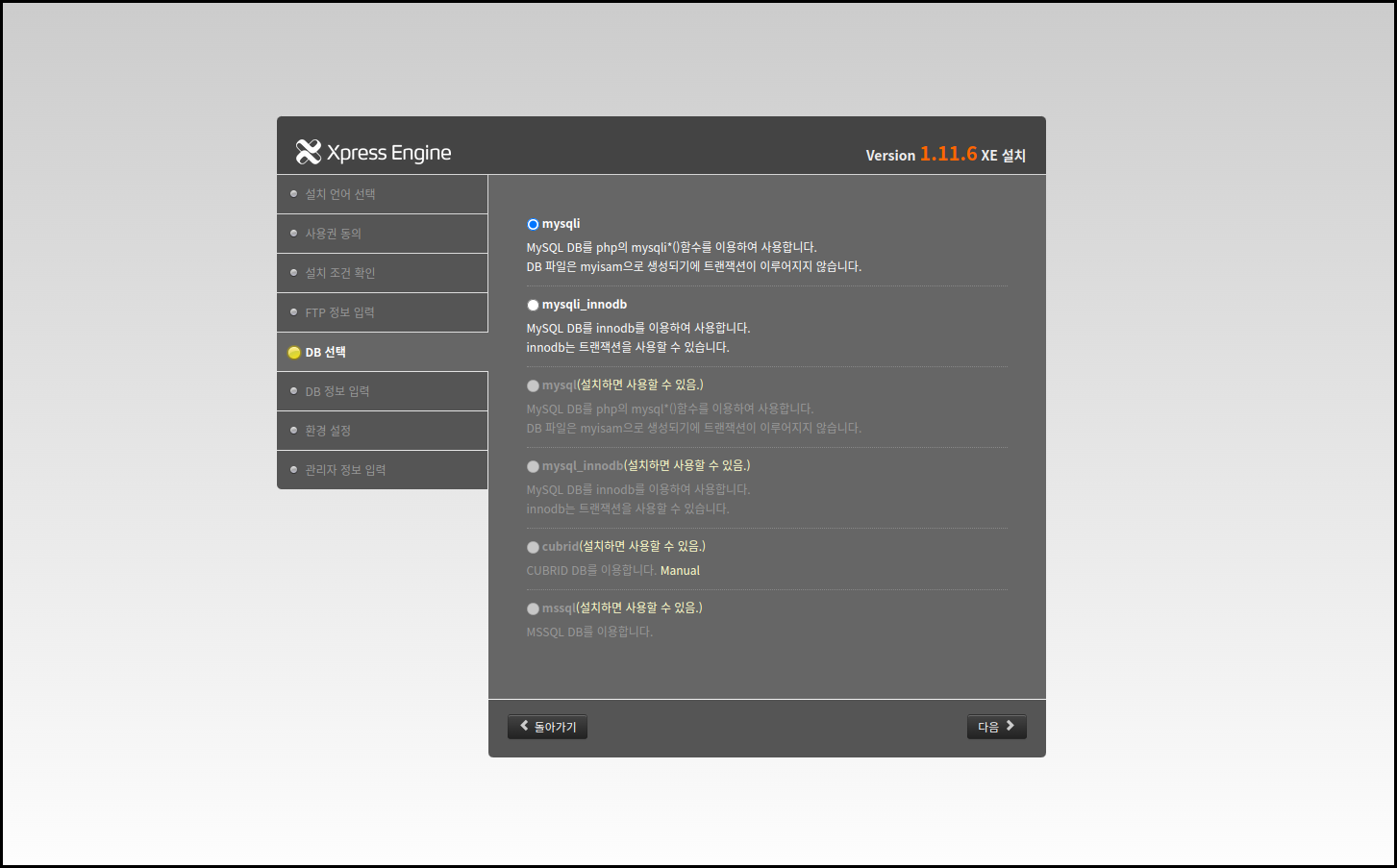Screen dimensions: 1397x868
Task: Go back with the 돌아가기 button
Action: pyautogui.click(x=547, y=727)
